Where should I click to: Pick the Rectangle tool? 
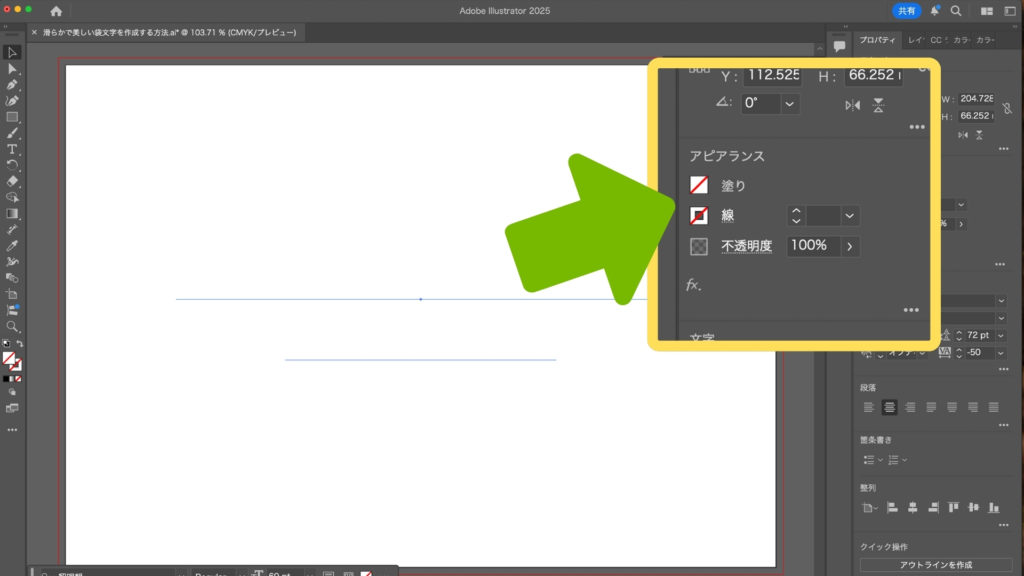coord(12,117)
